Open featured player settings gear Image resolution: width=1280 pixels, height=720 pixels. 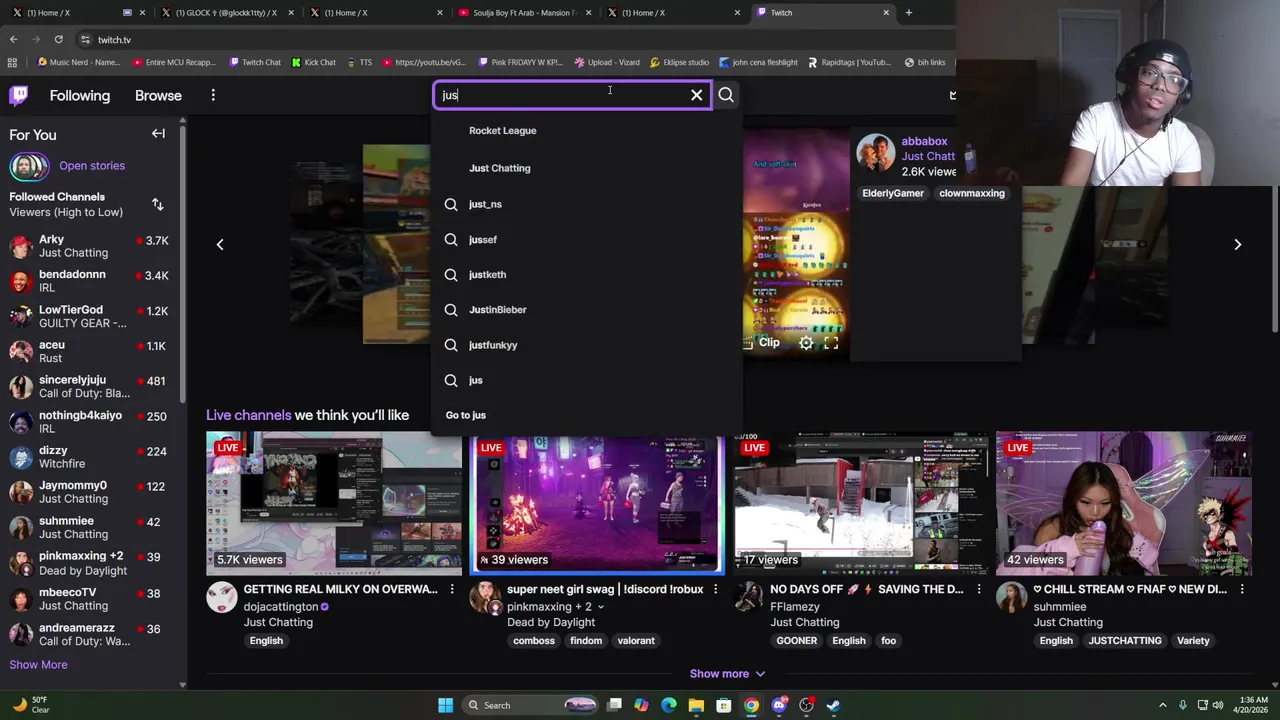tap(806, 343)
